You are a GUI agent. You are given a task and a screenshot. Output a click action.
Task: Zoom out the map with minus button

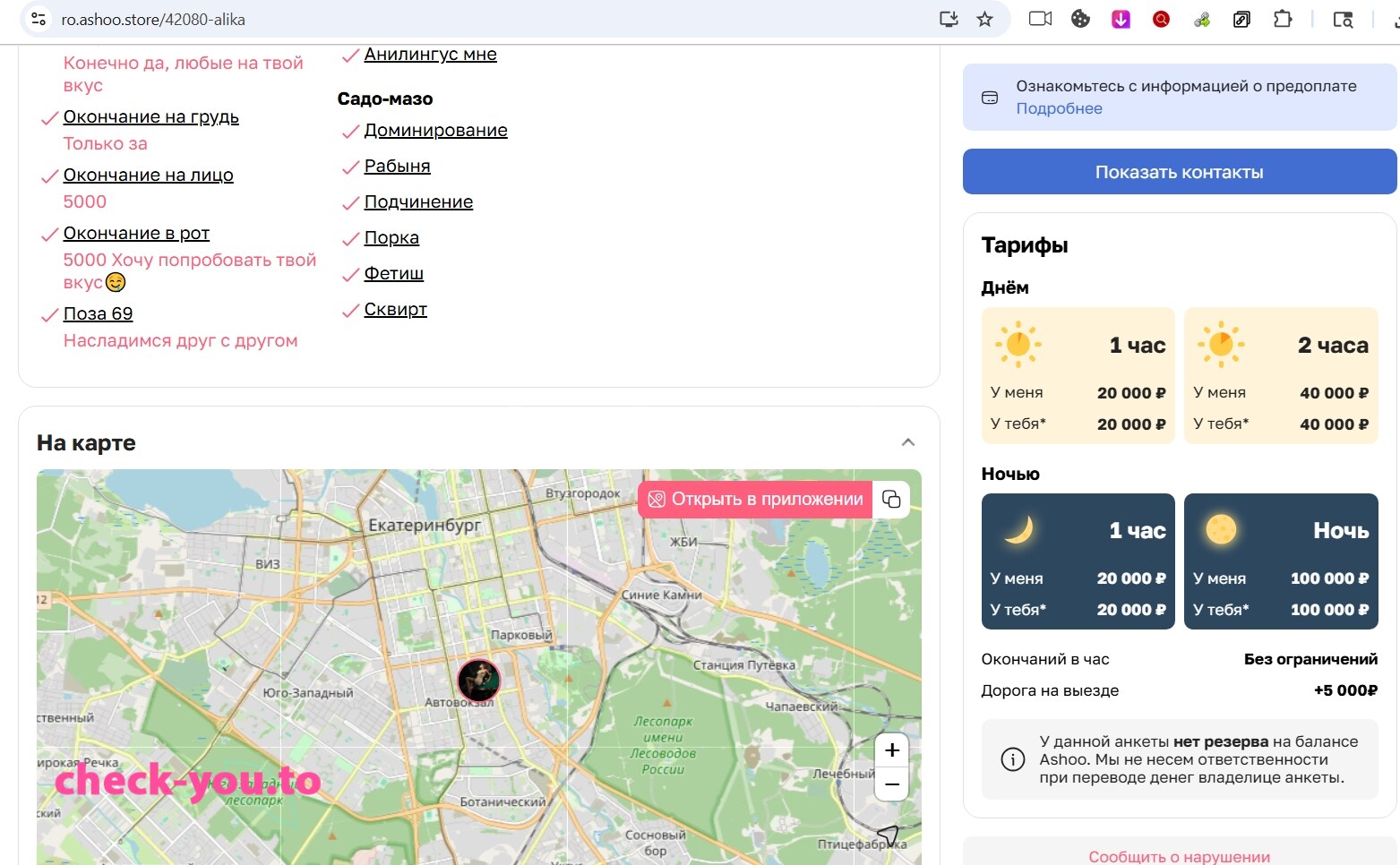tap(891, 784)
